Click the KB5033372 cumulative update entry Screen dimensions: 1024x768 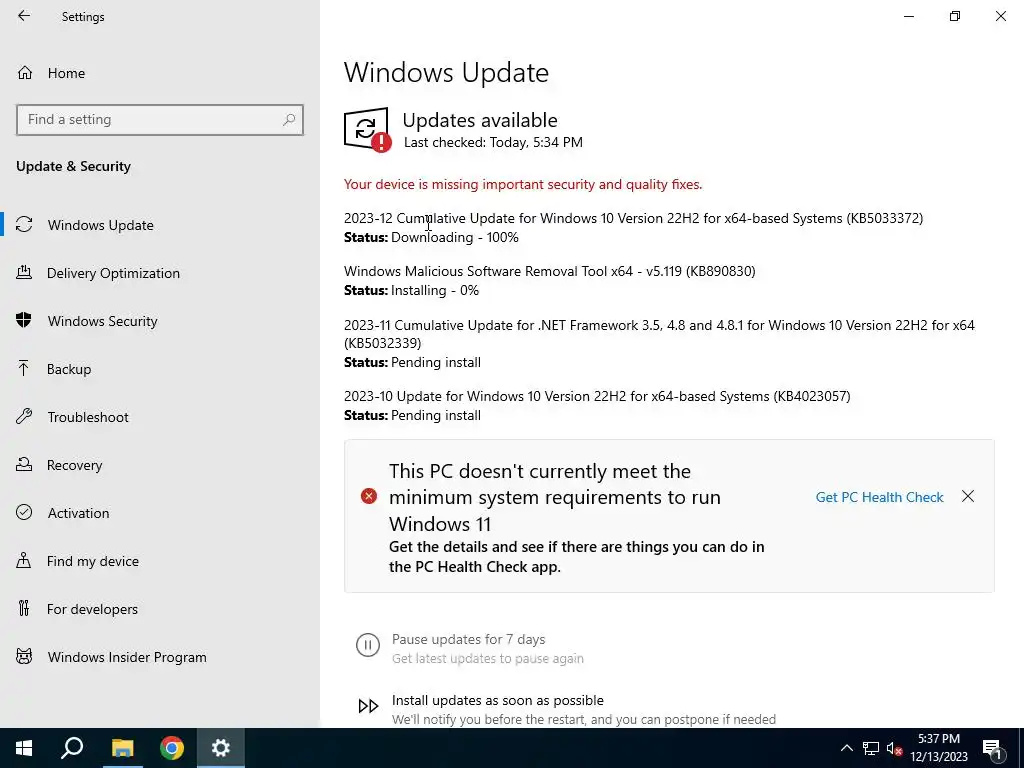tap(633, 218)
